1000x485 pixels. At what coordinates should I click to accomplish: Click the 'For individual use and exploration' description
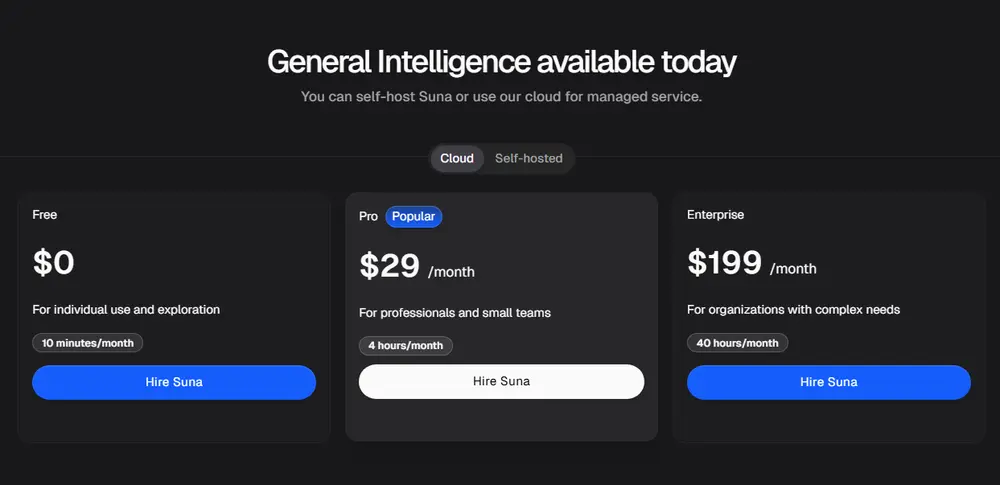(x=126, y=310)
